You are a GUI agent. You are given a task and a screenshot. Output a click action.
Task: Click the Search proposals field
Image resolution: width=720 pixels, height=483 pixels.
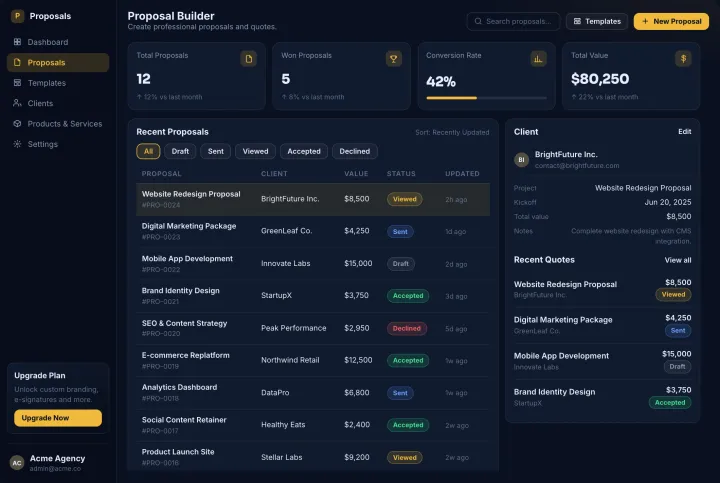(513, 21)
